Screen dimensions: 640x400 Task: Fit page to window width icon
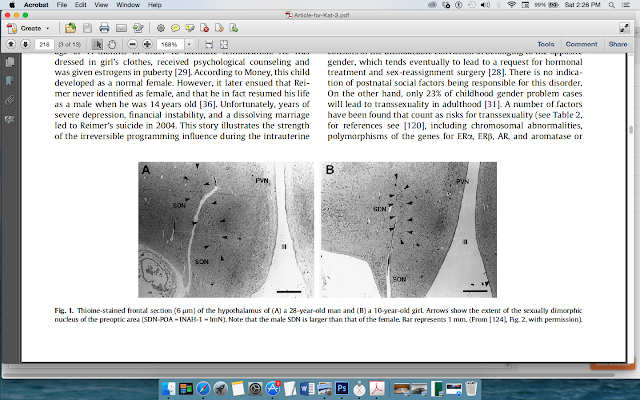pos(209,44)
